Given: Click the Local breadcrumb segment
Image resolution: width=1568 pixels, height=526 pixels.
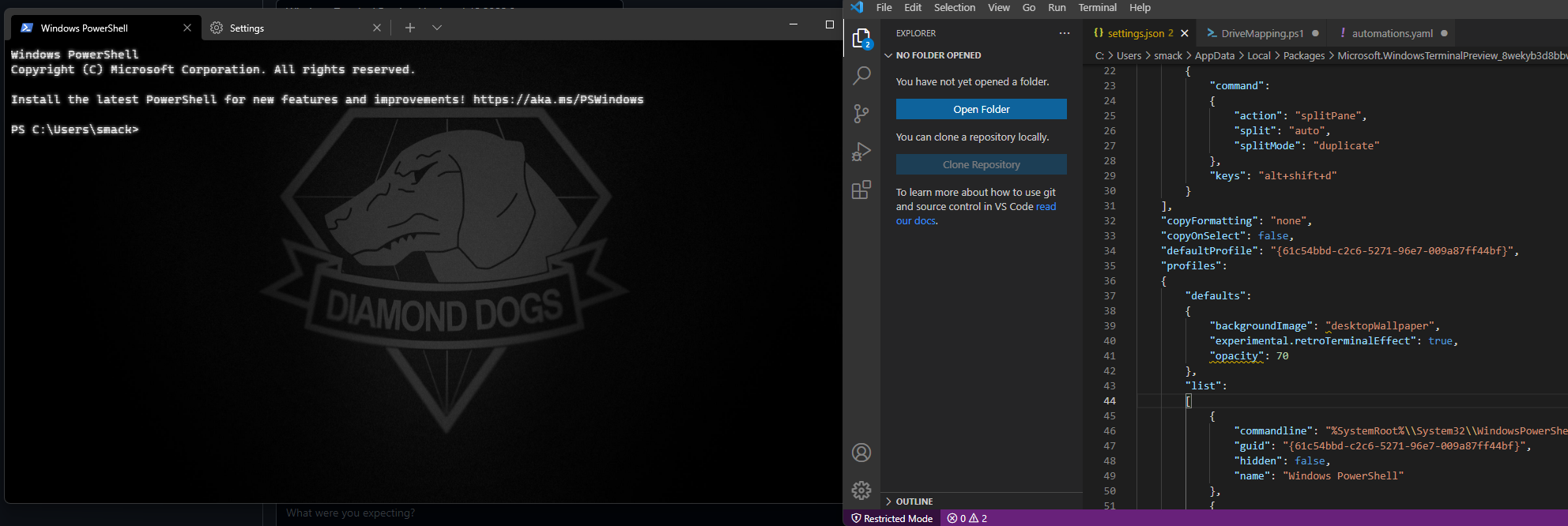Looking at the screenshot, I should pos(1259,55).
